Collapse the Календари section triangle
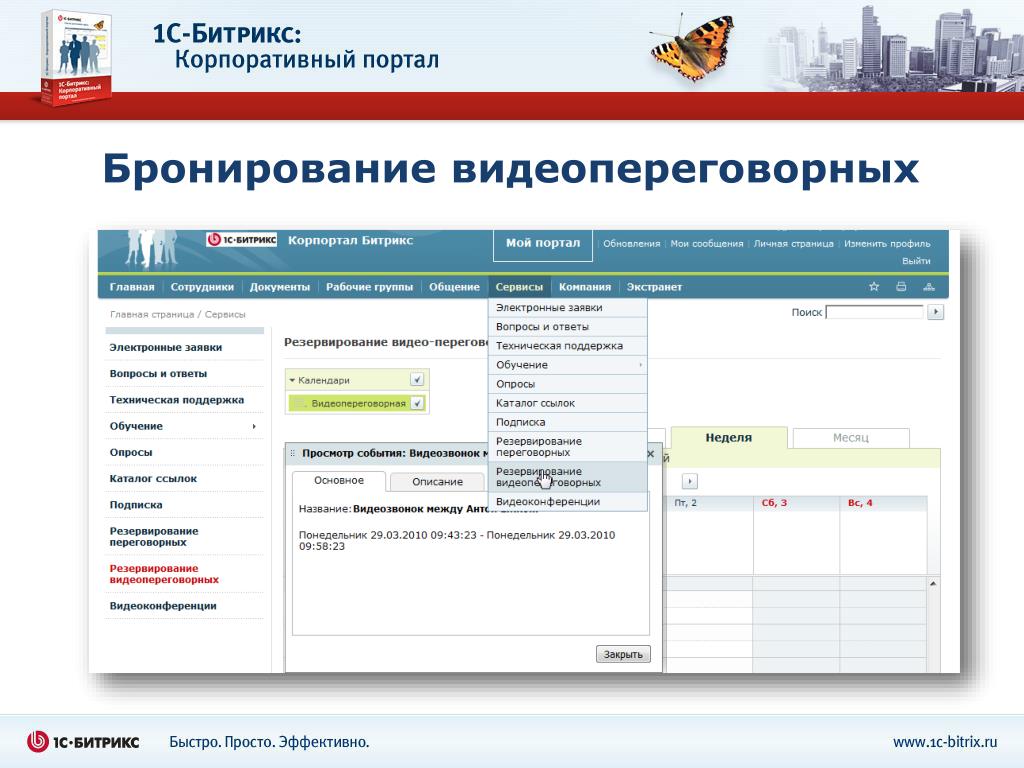 pyautogui.click(x=292, y=380)
